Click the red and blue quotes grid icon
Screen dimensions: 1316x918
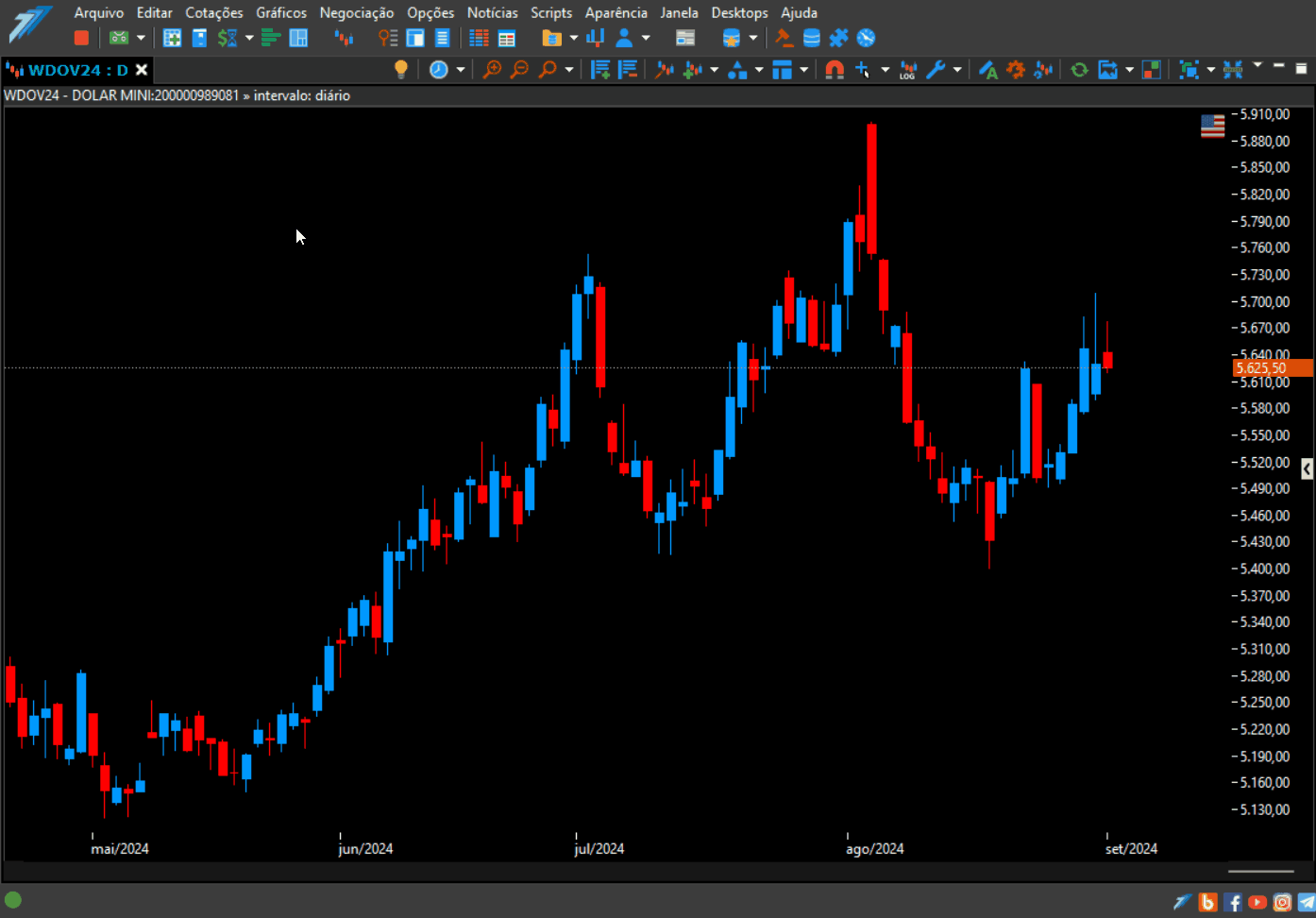coord(479,38)
